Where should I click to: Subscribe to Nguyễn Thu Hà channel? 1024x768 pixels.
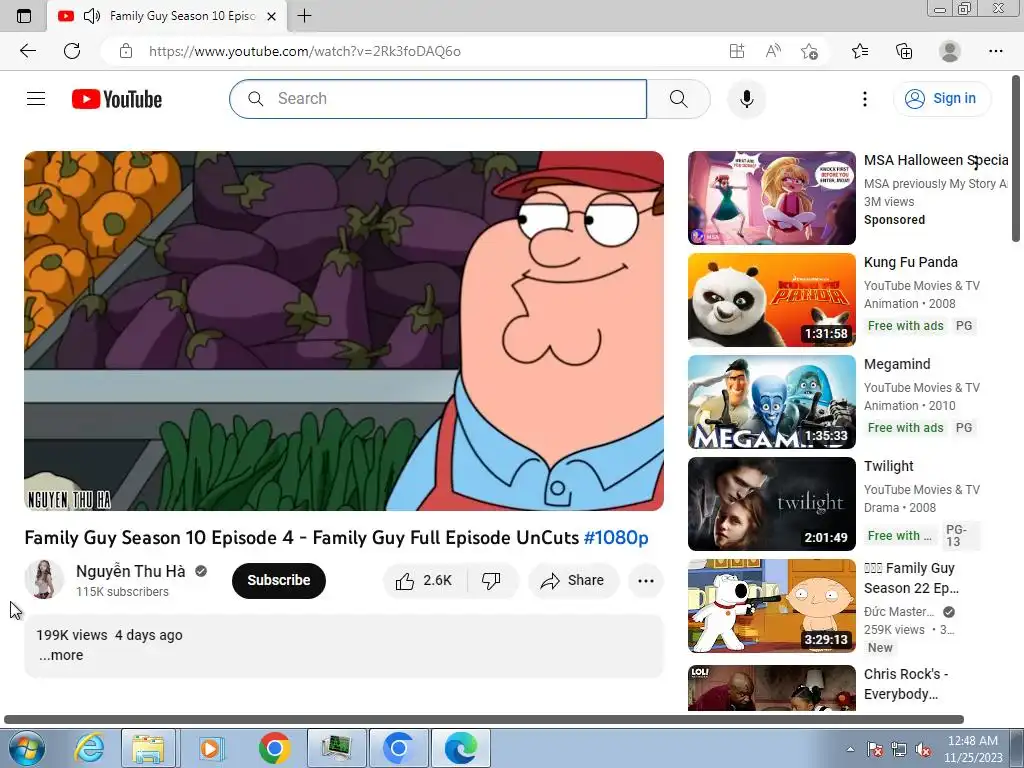click(x=279, y=581)
